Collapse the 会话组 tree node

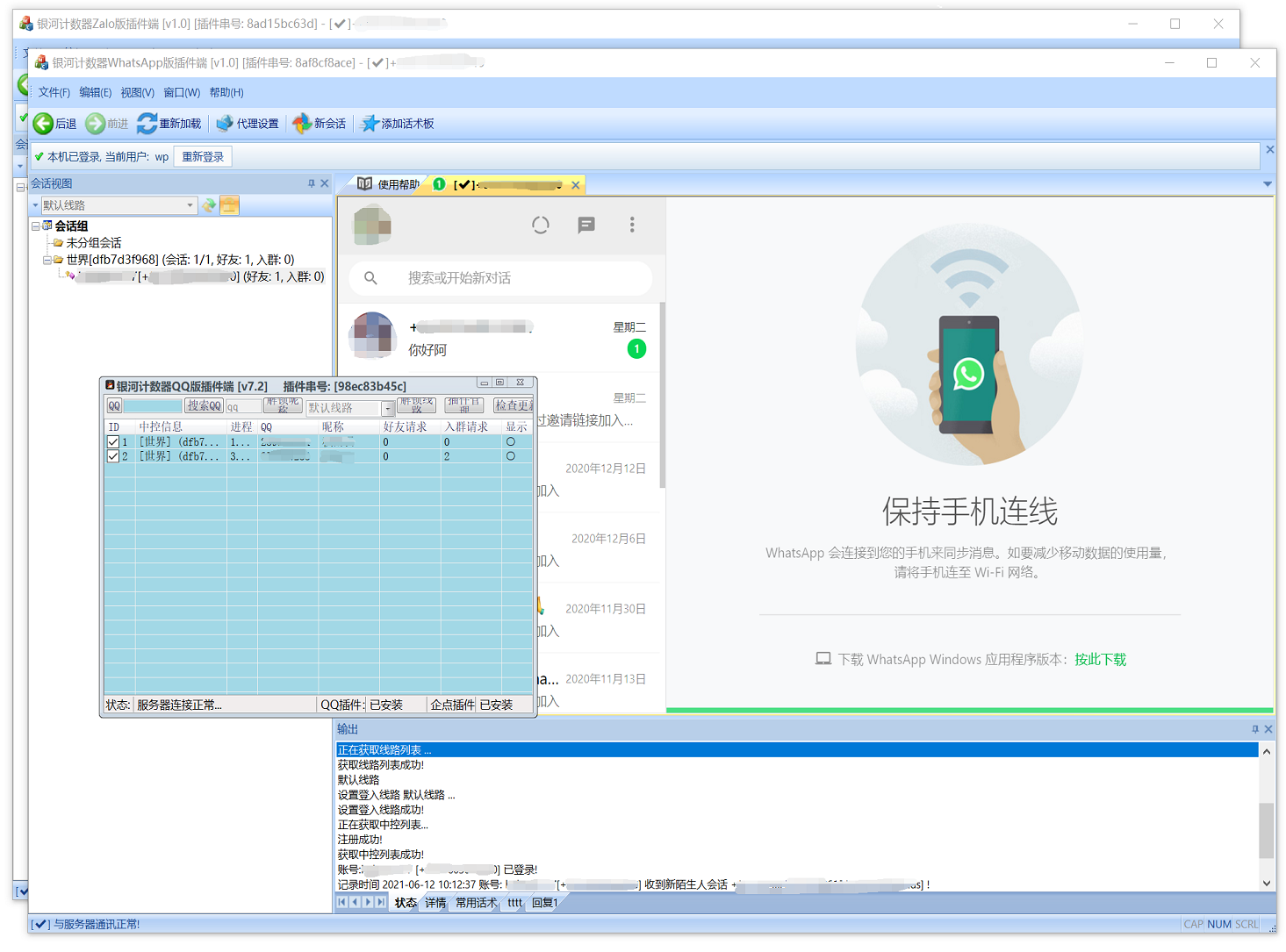36,226
